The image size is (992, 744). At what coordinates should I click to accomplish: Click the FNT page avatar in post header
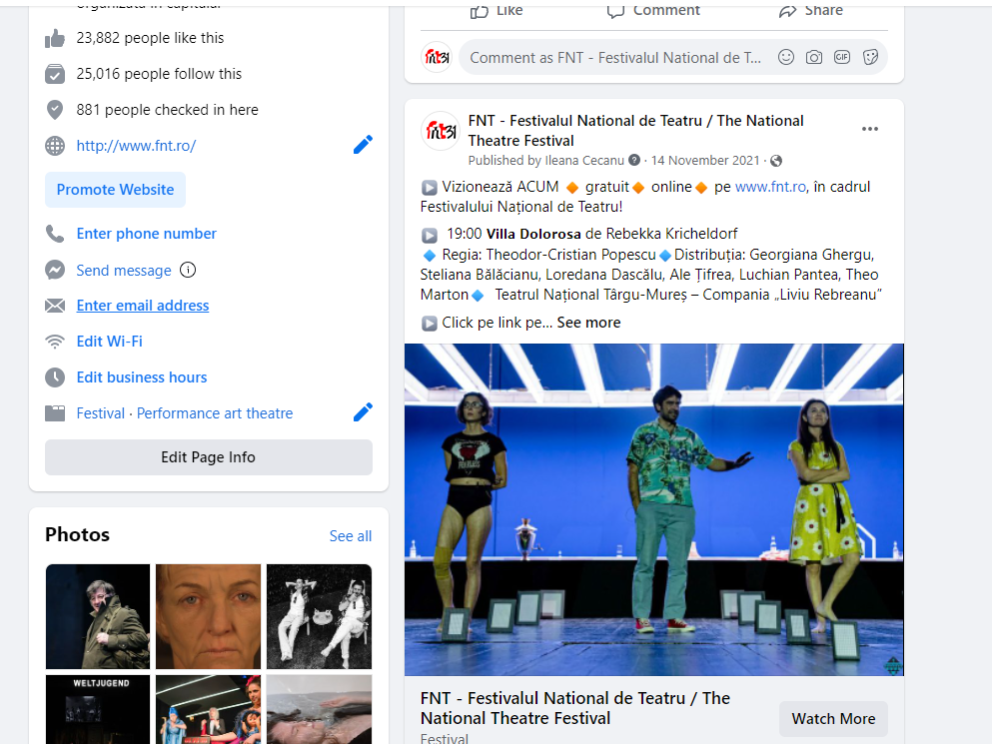point(440,131)
